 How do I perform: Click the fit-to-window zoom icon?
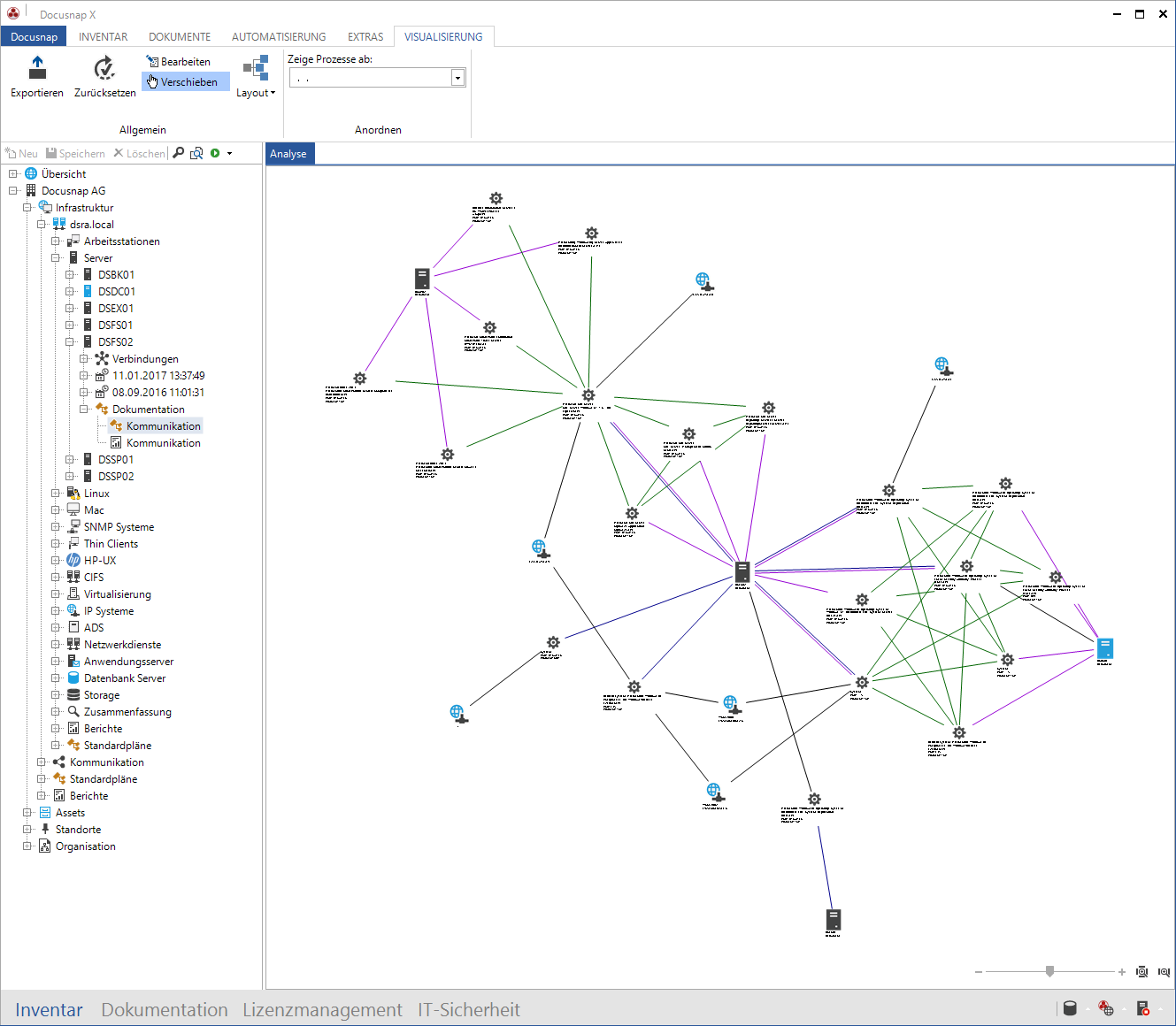[x=1142, y=972]
